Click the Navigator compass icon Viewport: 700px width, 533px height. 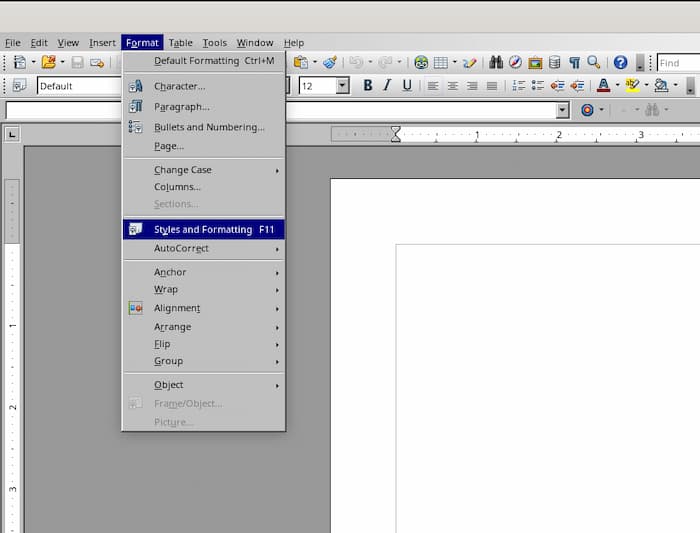pos(515,62)
